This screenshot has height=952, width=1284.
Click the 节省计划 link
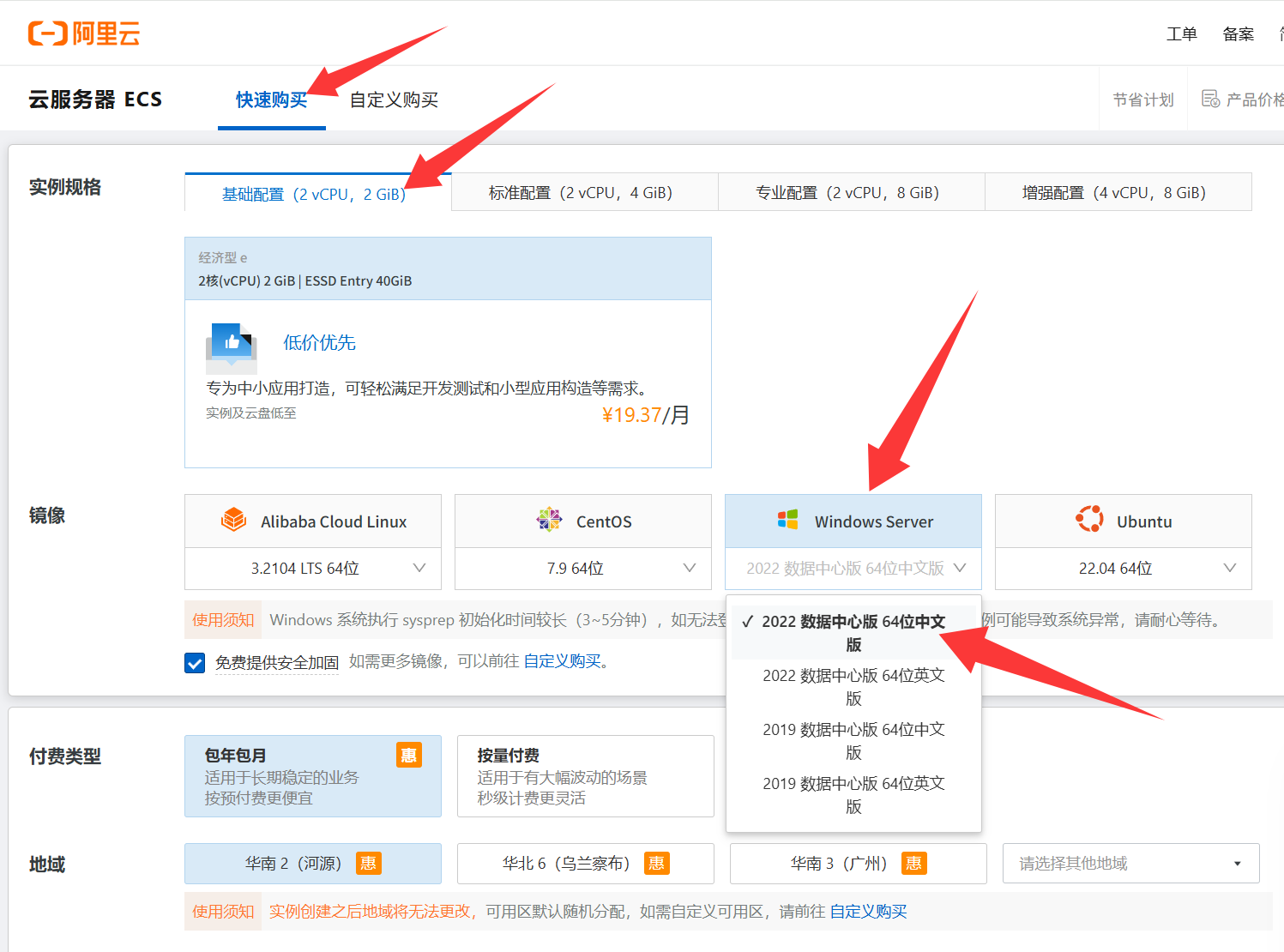click(x=1142, y=100)
